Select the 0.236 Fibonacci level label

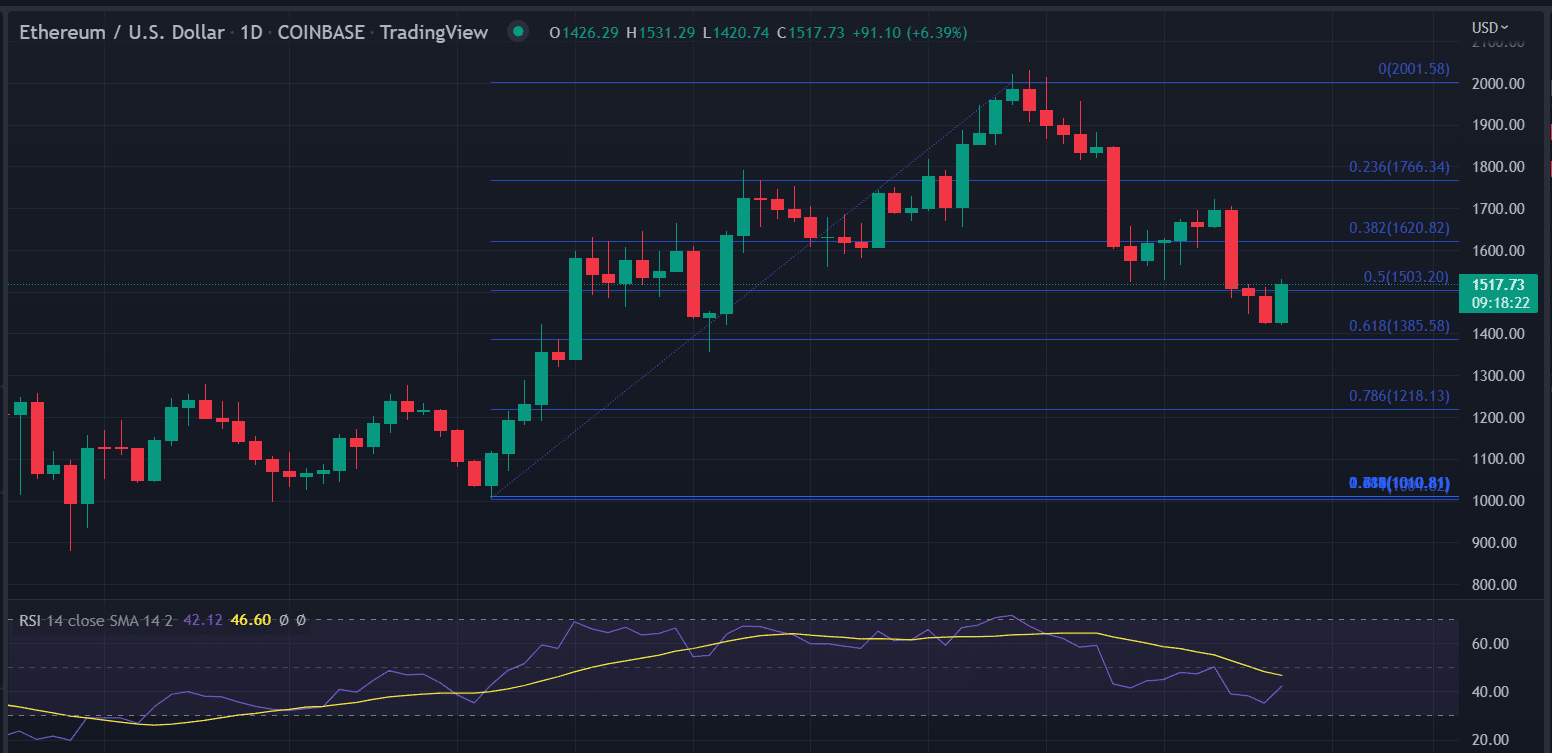(x=1396, y=167)
